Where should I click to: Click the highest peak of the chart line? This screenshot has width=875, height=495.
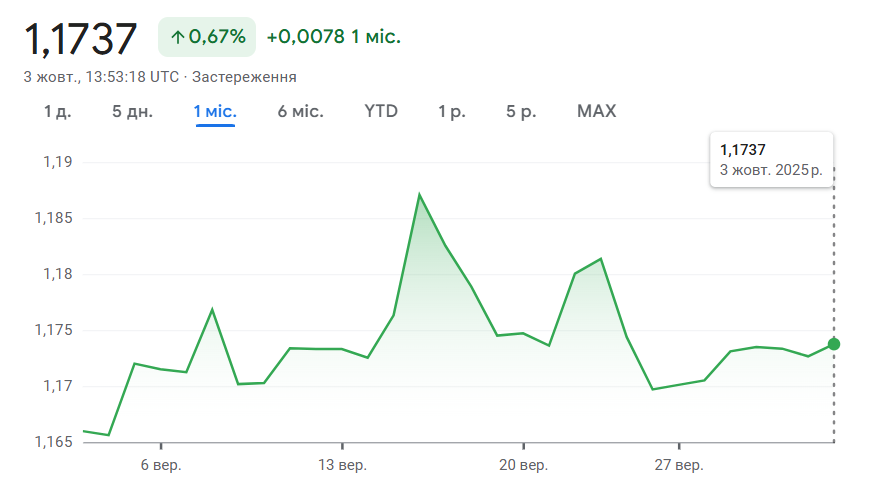point(419,194)
